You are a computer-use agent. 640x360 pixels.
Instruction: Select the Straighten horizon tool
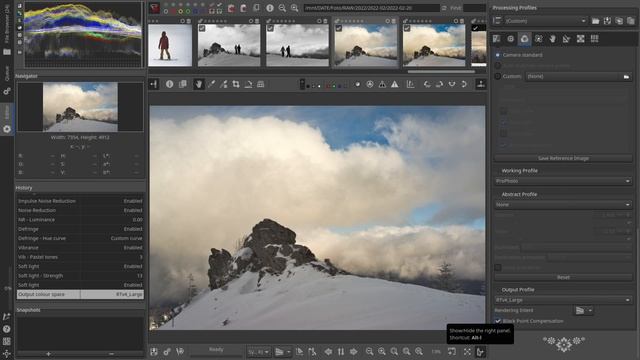248,84
